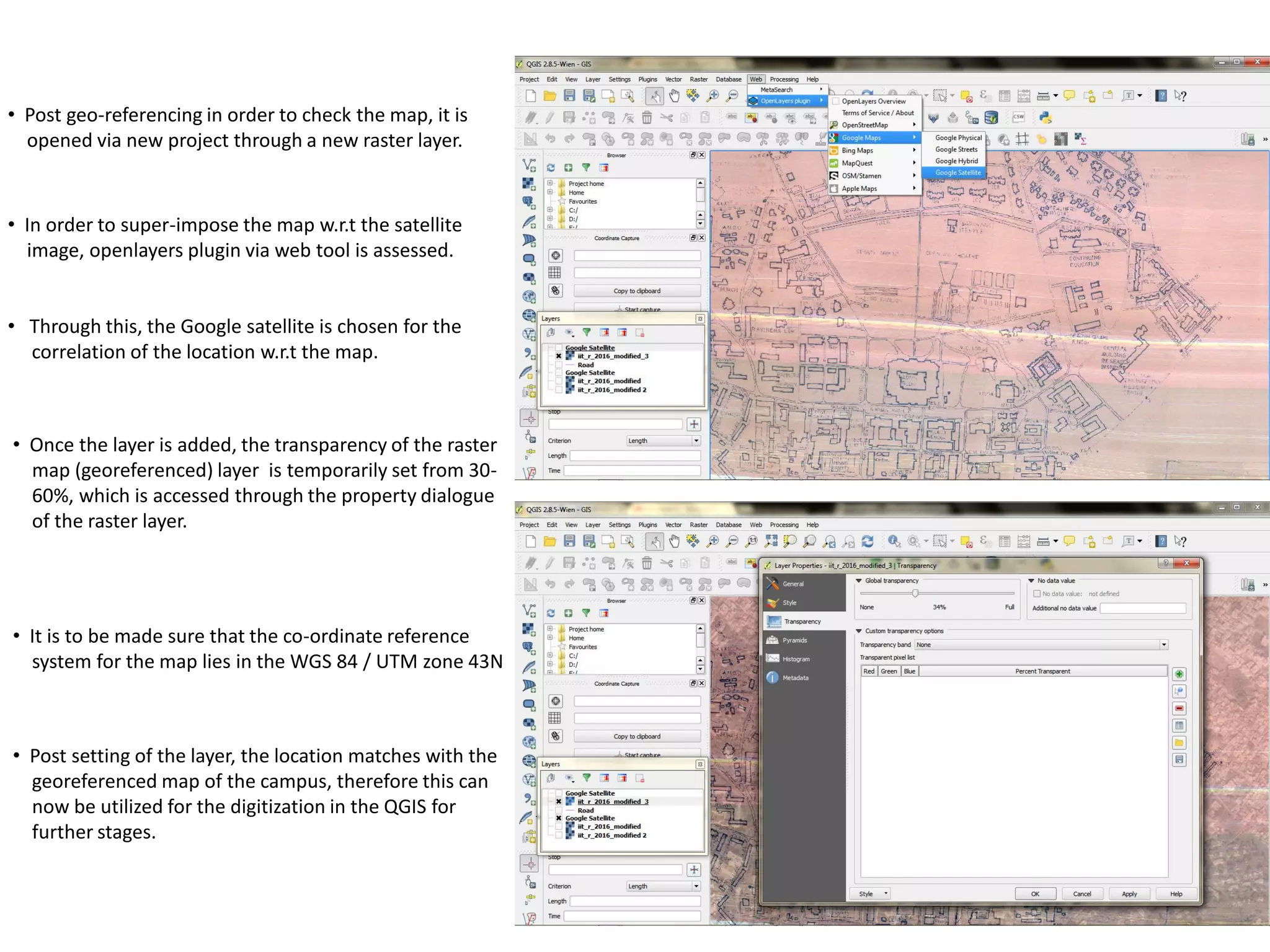Screen dimensions: 1270x952
Task: Click Identify Features icon in lower QGIS toolbar
Action: pyautogui.click(x=894, y=541)
